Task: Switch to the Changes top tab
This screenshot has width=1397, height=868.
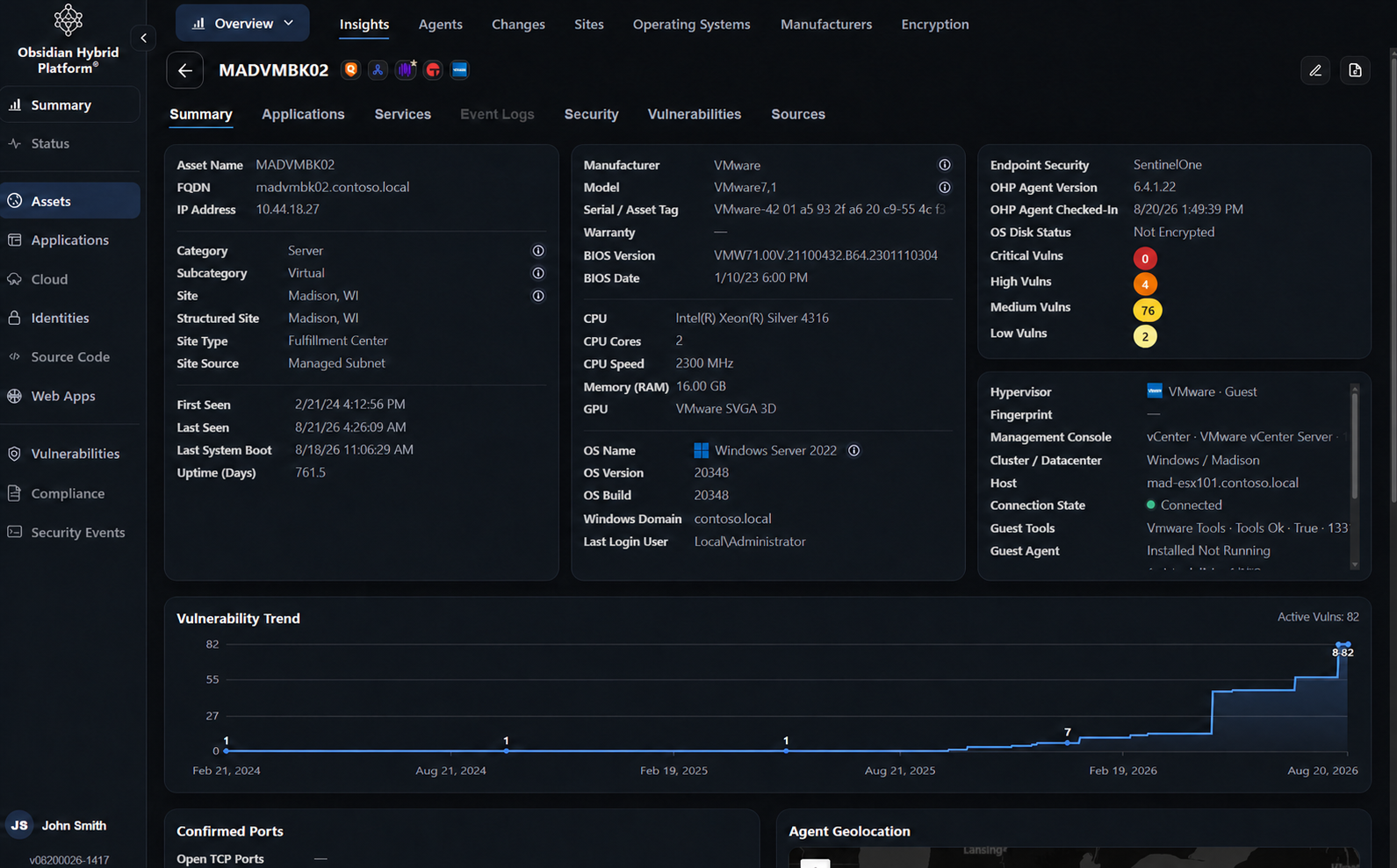Action: [518, 25]
